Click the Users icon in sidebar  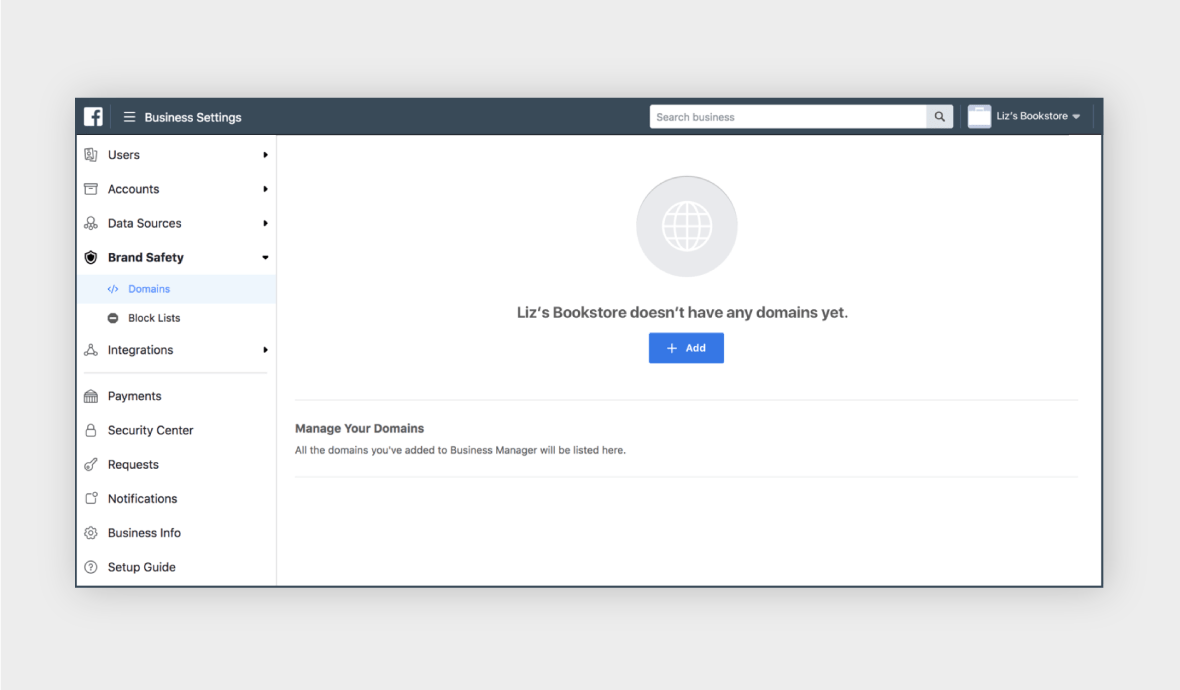click(x=91, y=155)
